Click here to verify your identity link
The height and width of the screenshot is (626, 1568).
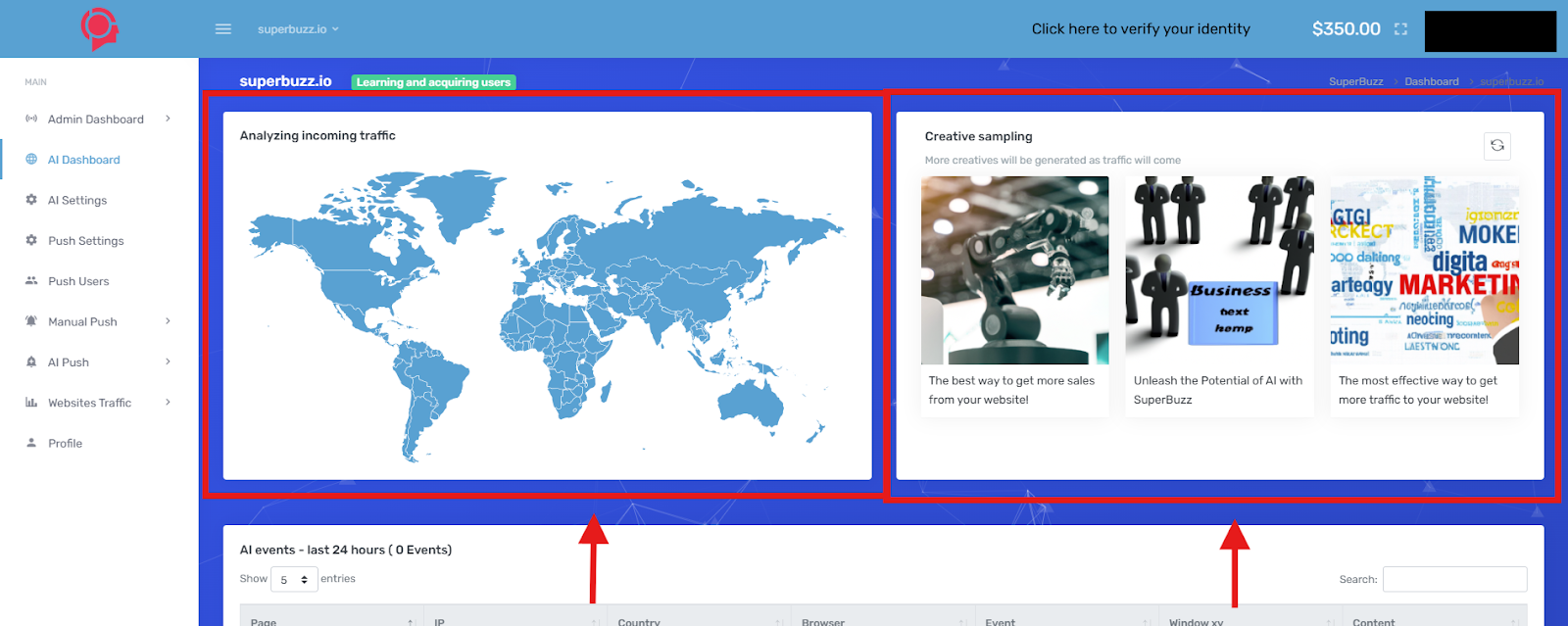(1141, 29)
